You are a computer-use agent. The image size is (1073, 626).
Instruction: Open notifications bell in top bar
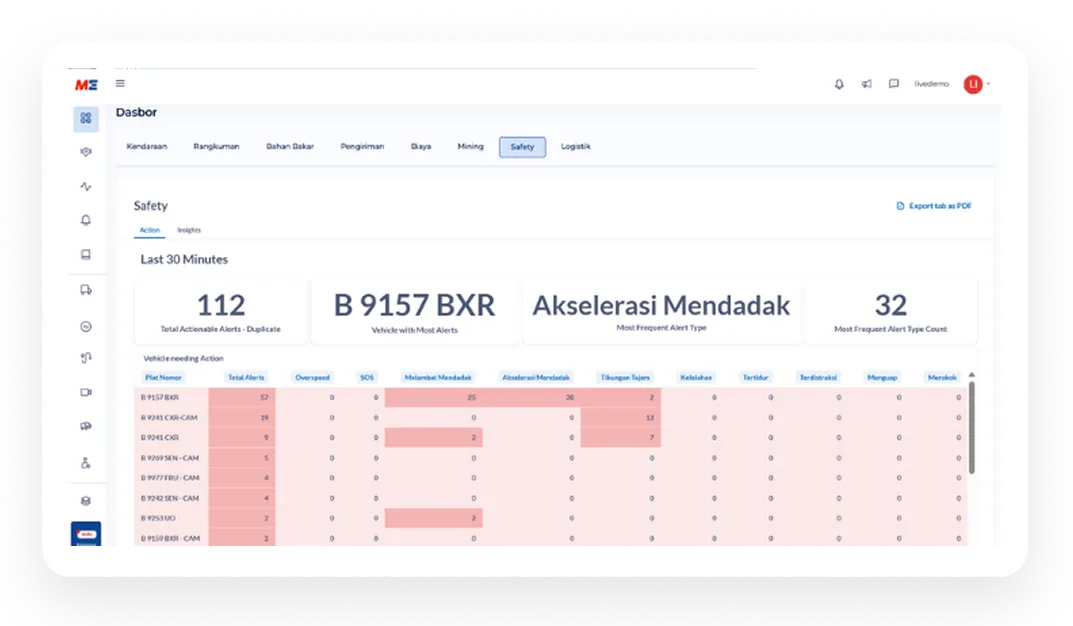click(x=839, y=84)
